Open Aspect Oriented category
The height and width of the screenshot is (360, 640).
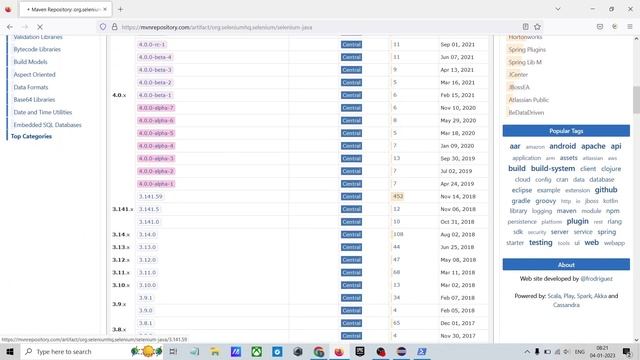point(34,75)
